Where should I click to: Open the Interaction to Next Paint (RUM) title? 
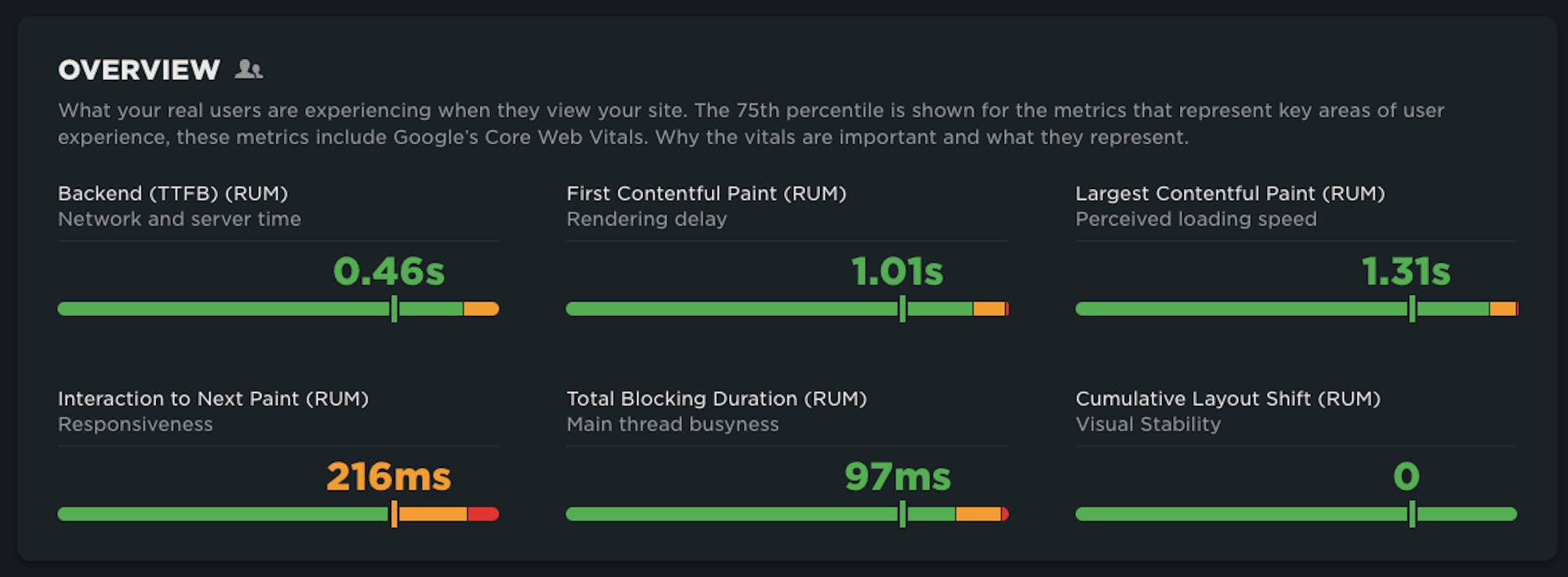(212, 399)
